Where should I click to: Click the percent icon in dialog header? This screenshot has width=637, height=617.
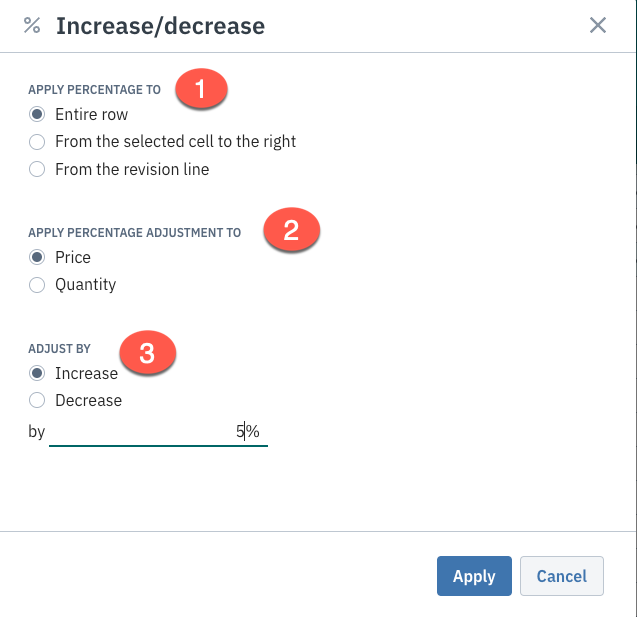click(32, 25)
